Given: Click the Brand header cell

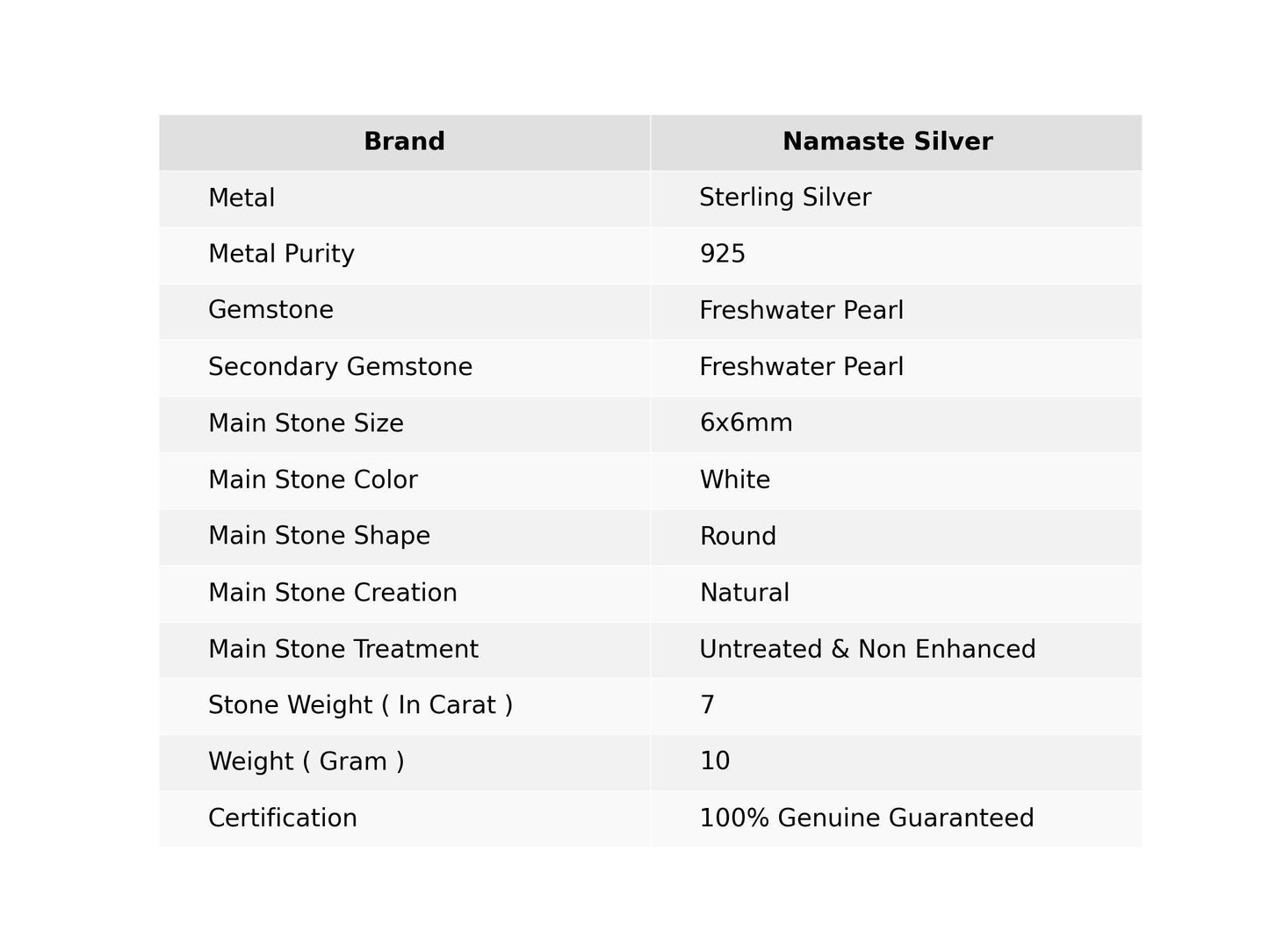Looking at the screenshot, I should click(404, 141).
